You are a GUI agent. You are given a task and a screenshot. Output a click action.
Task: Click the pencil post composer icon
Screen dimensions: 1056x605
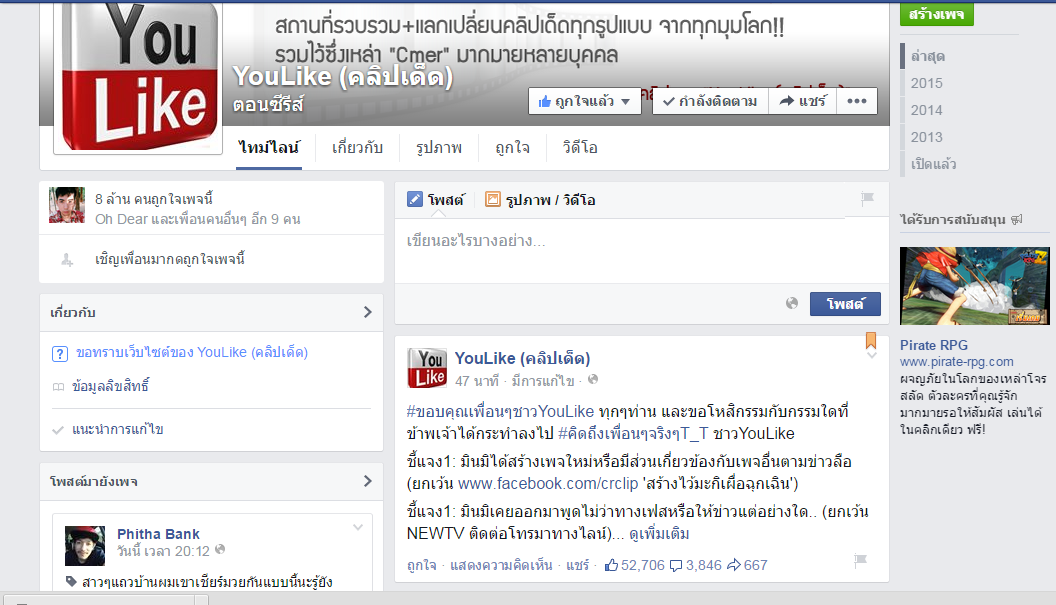coord(415,199)
